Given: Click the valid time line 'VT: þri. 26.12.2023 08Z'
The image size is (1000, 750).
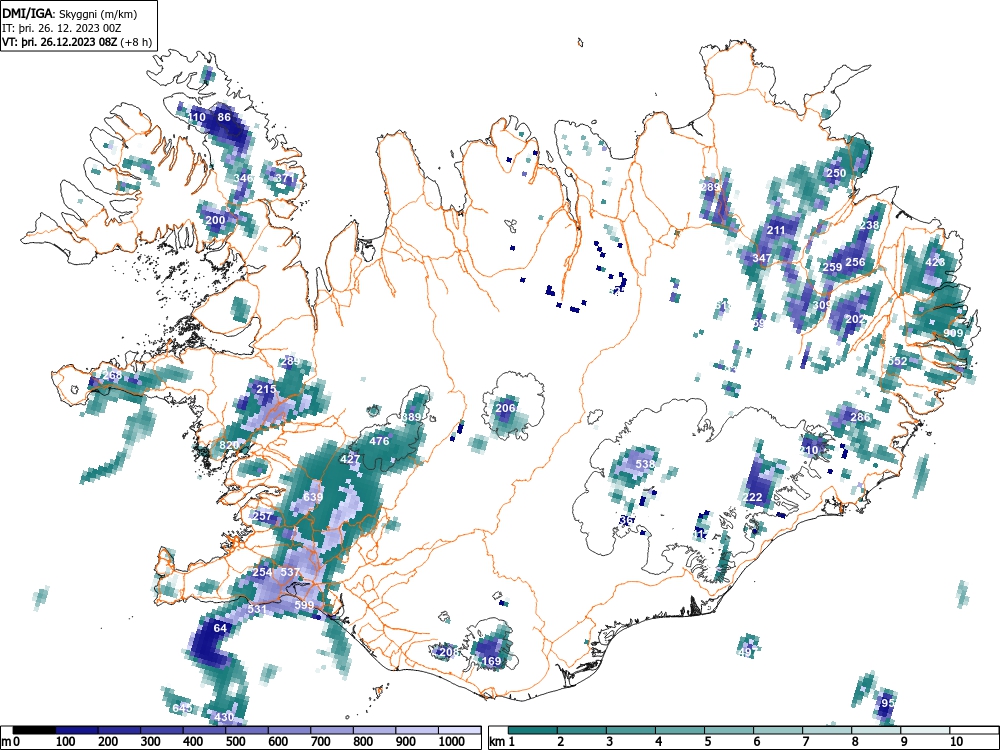Looking at the screenshot, I should (x=59, y=42).
